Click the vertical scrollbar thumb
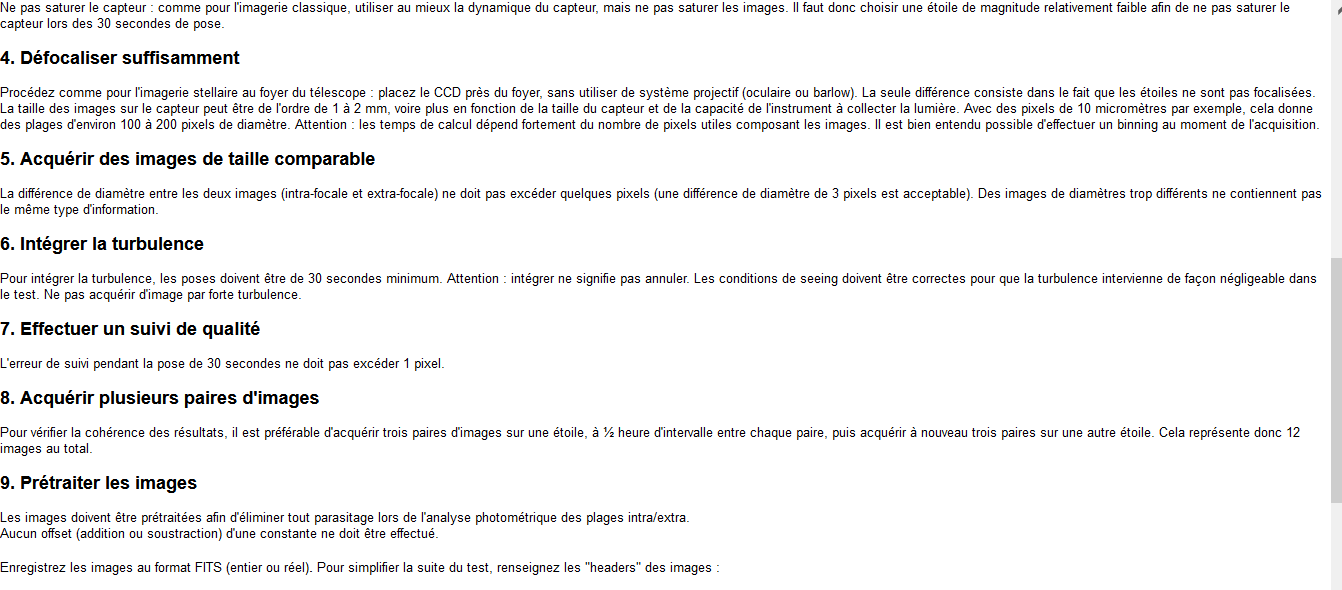 tap(1336, 380)
